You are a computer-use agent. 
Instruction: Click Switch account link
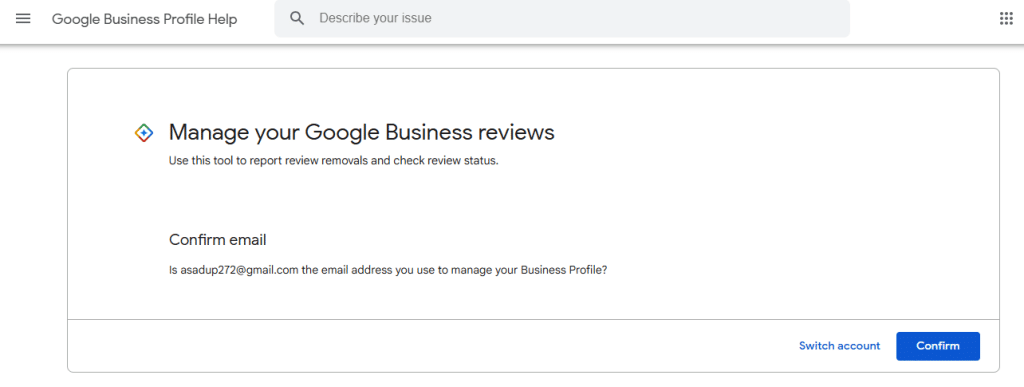tap(839, 346)
